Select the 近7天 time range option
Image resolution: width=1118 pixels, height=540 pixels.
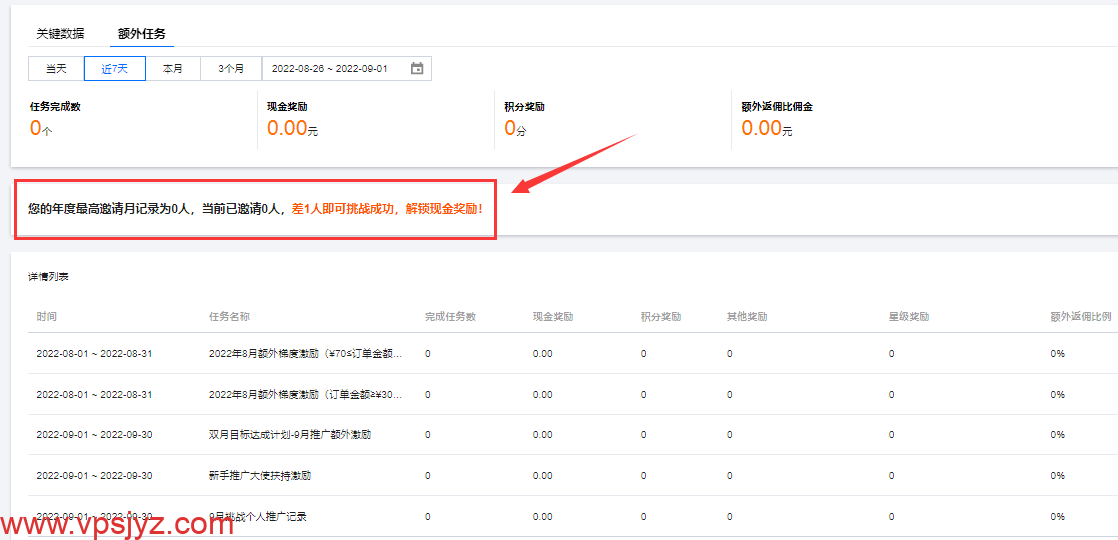pos(115,68)
